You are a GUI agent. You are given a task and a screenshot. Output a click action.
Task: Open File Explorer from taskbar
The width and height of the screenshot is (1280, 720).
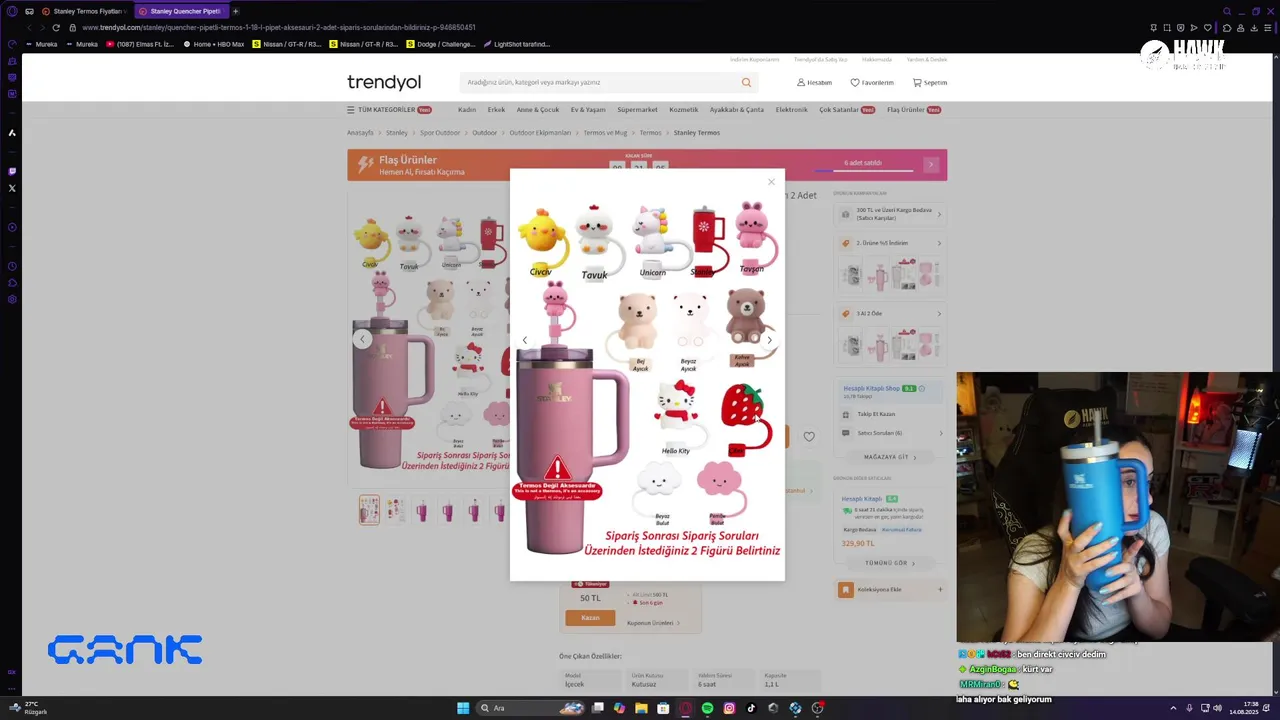pyautogui.click(x=641, y=708)
